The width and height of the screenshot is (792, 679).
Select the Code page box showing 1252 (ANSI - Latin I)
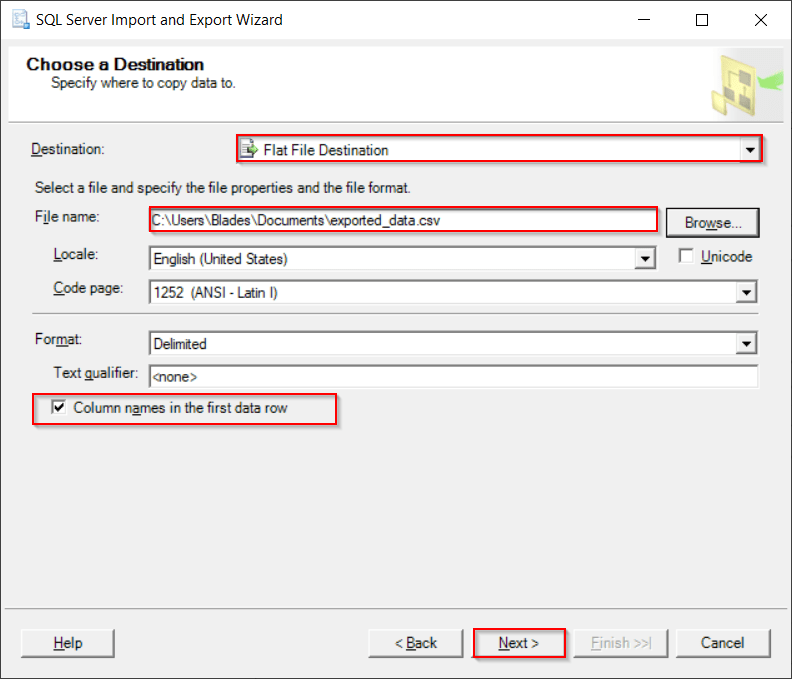[x=453, y=293]
